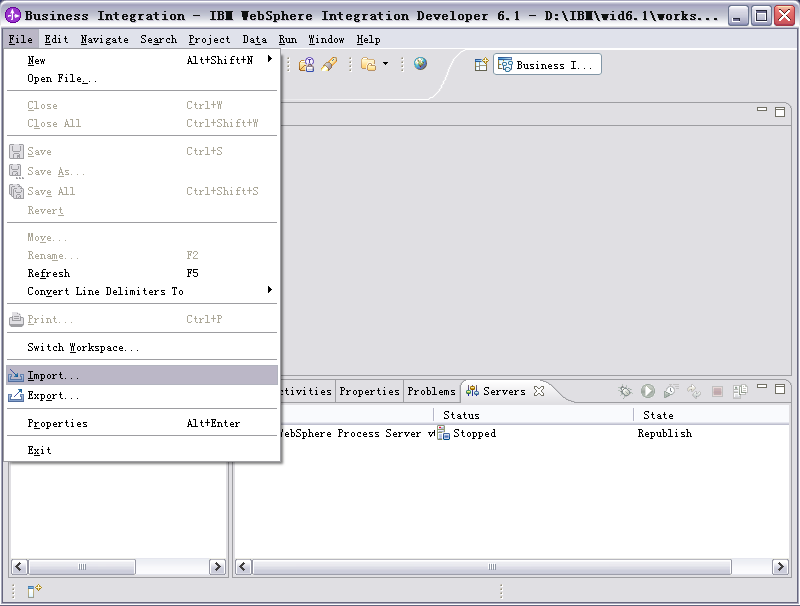
Task: Open the globe web browser icon
Action: (420, 64)
